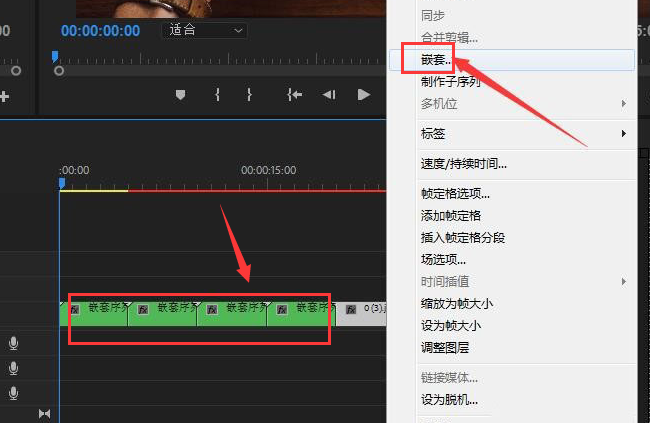Click 缩放为帧大小 menu option
650x423 pixels.
(x=456, y=304)
